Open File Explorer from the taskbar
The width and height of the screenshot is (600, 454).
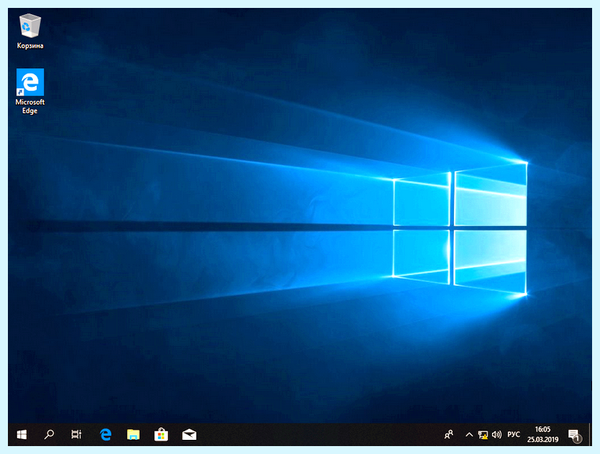click(133, 434)
